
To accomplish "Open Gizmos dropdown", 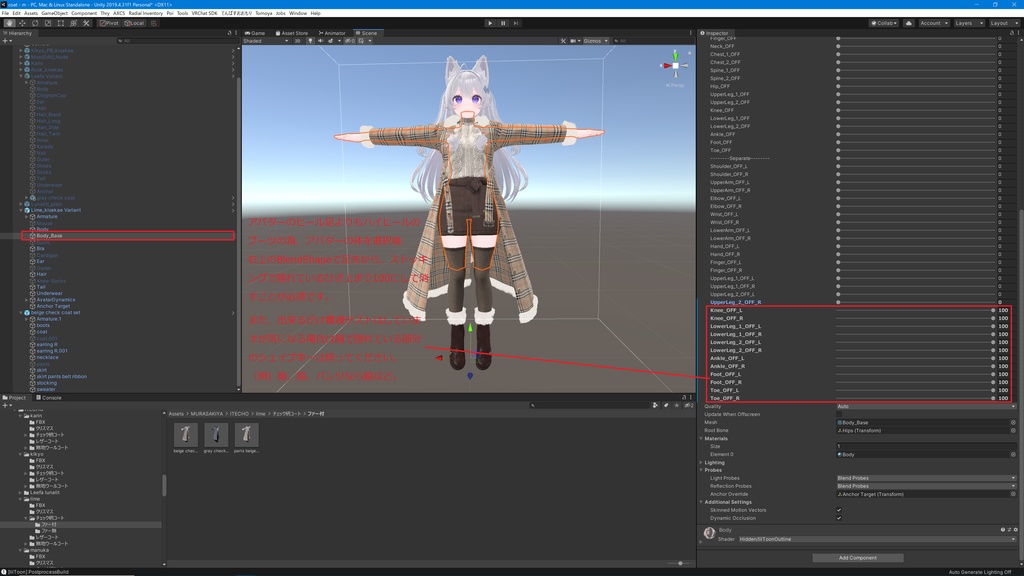I will pos(596,40).
